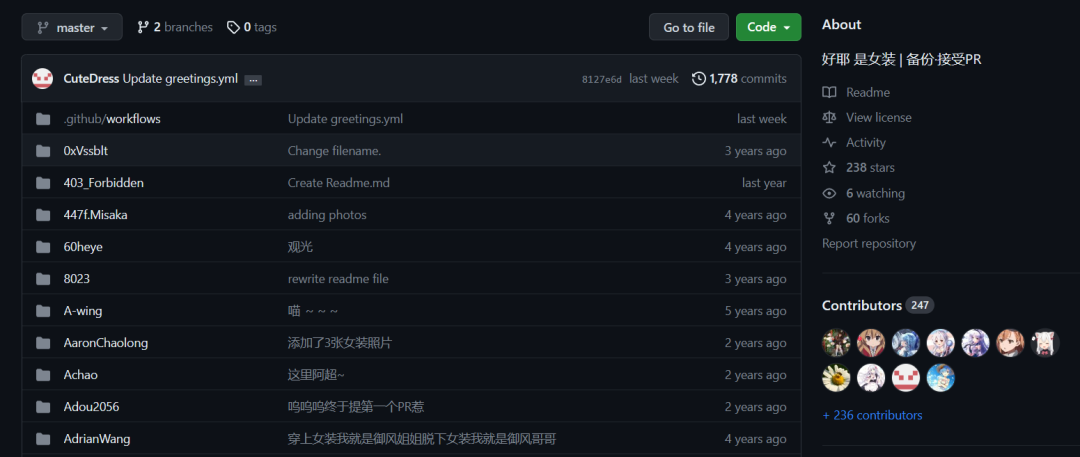The width and height of the screenshot is (1080, 457).
Task: Click the daisy flower contributor avatar
Action: tap(836, 377)
